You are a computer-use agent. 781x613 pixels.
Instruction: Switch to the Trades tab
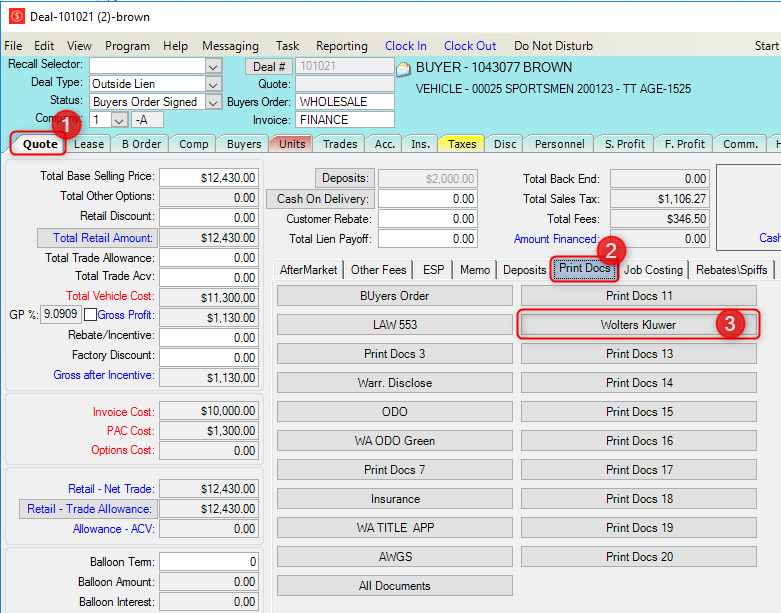(x=340, y=144)
